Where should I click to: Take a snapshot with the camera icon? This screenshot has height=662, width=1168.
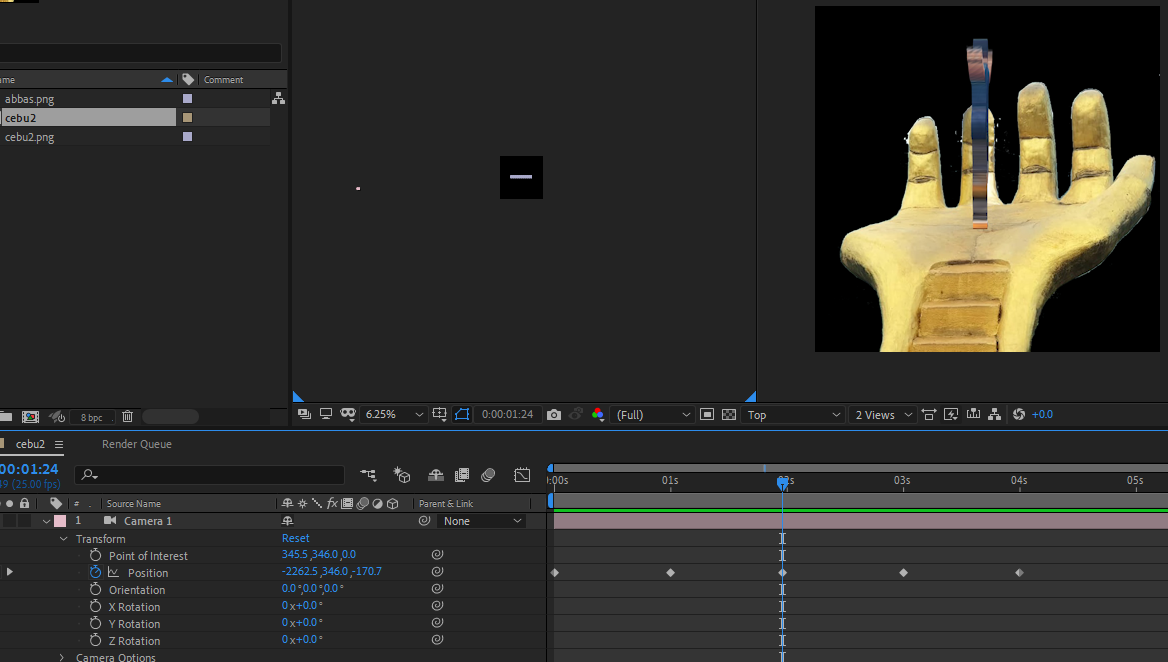553,415
